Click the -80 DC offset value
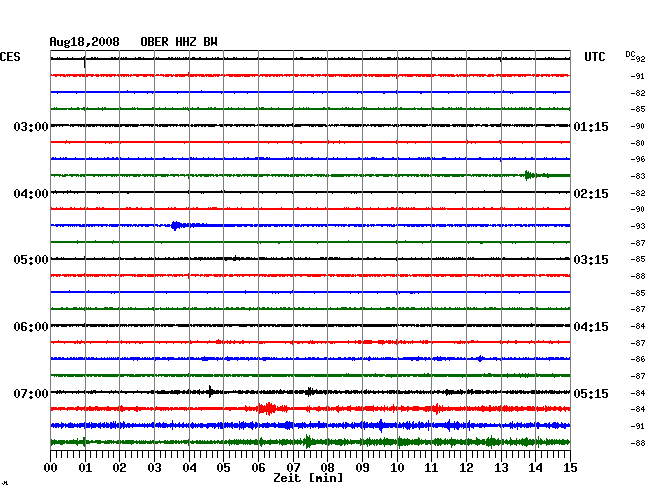Screen dimensions: 650x494 click(638, 143)
